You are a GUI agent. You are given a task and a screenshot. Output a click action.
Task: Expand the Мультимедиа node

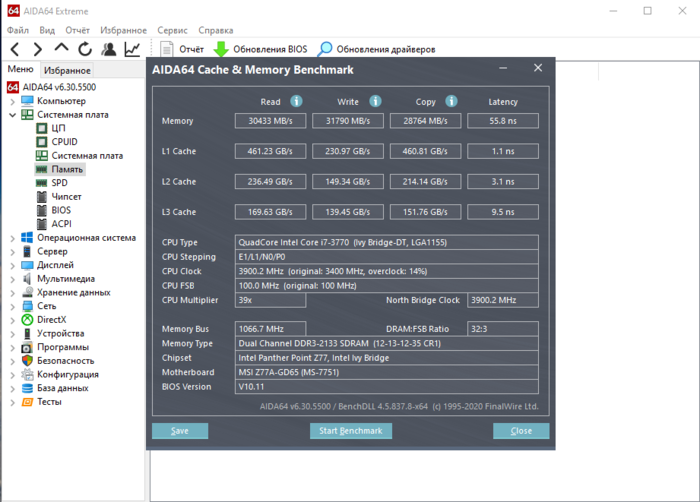12,279
